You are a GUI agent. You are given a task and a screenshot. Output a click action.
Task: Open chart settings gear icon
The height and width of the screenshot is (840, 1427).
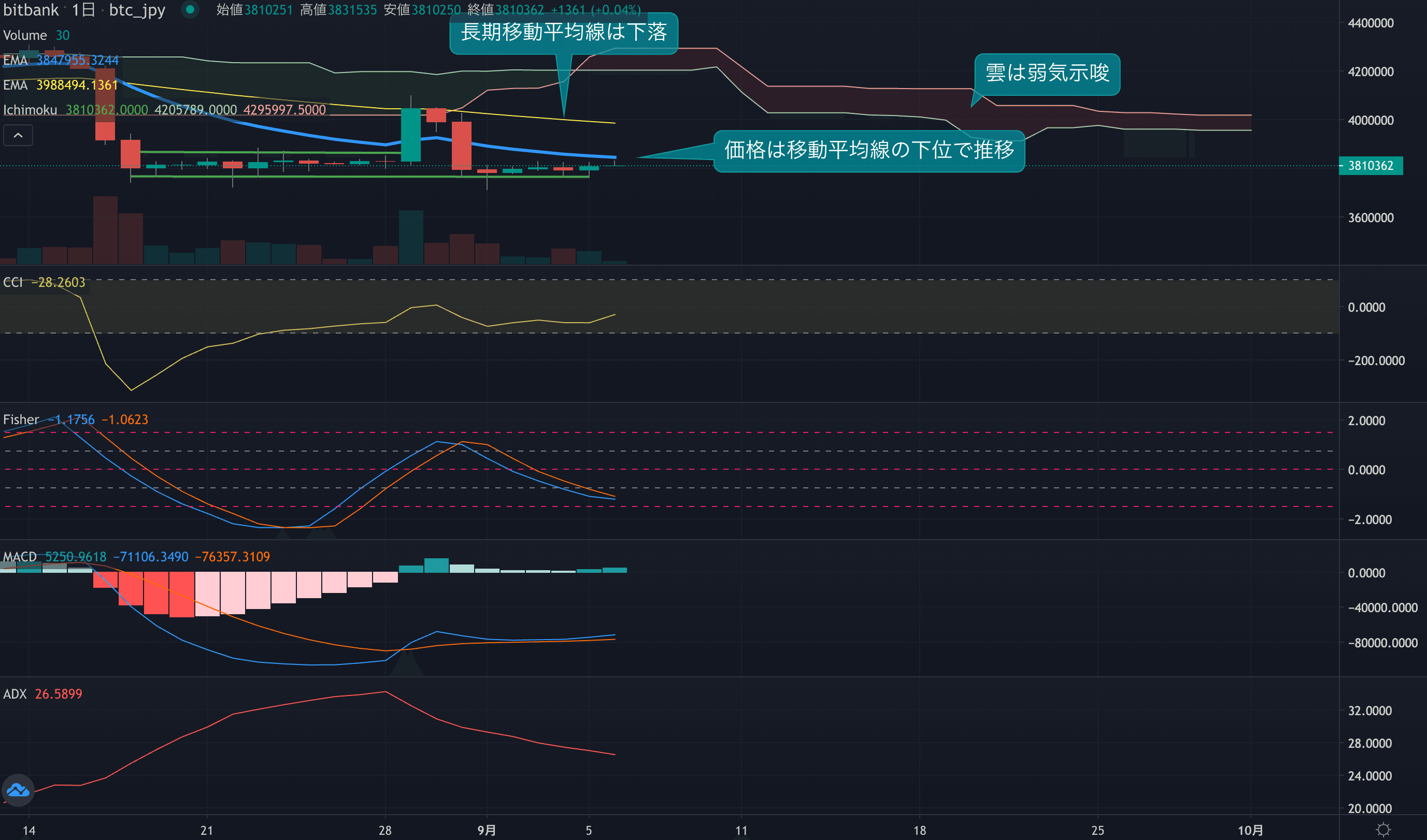tap(1383, 830)
